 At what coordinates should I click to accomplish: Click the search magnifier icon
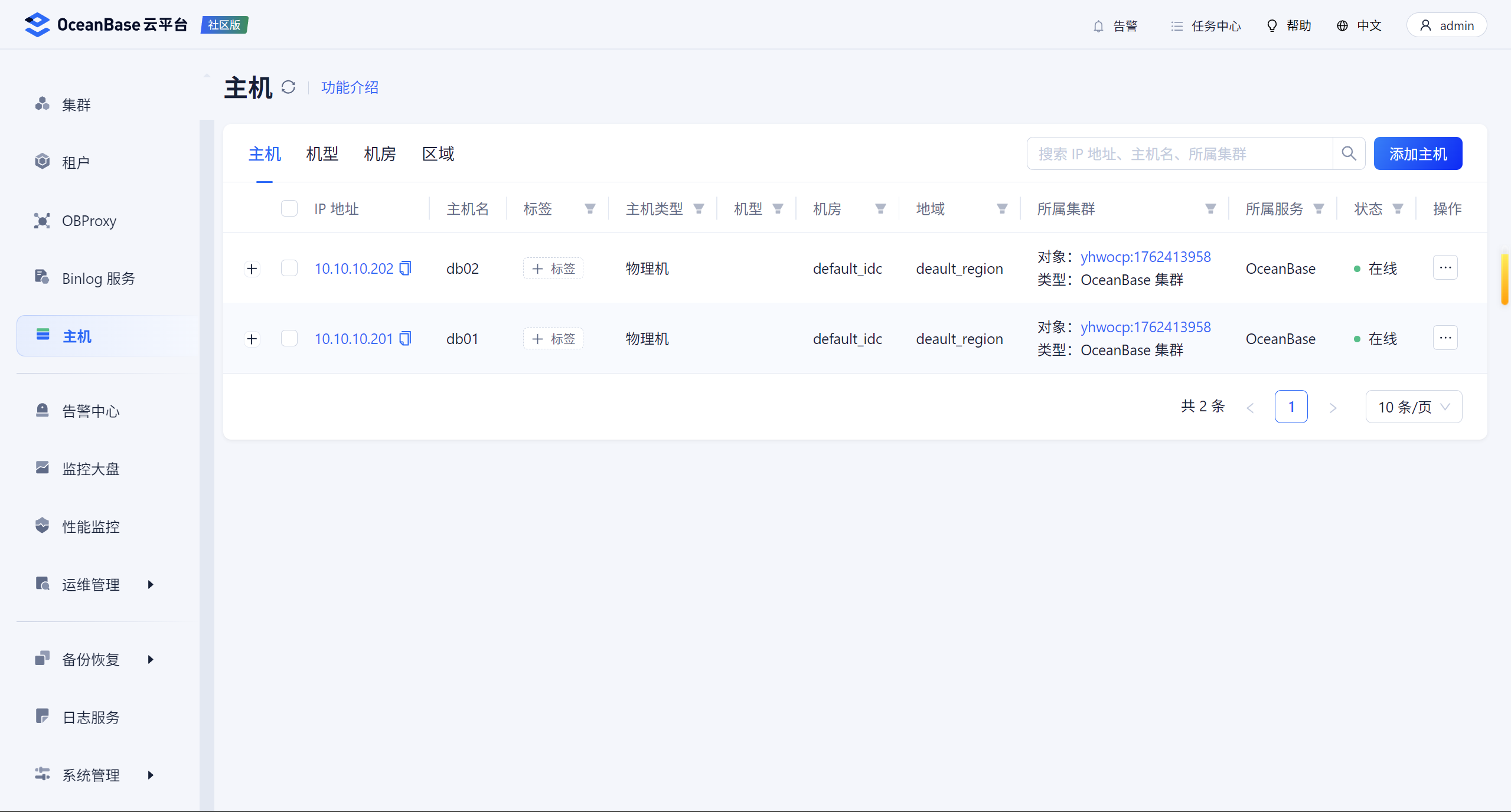[1349, 154]
